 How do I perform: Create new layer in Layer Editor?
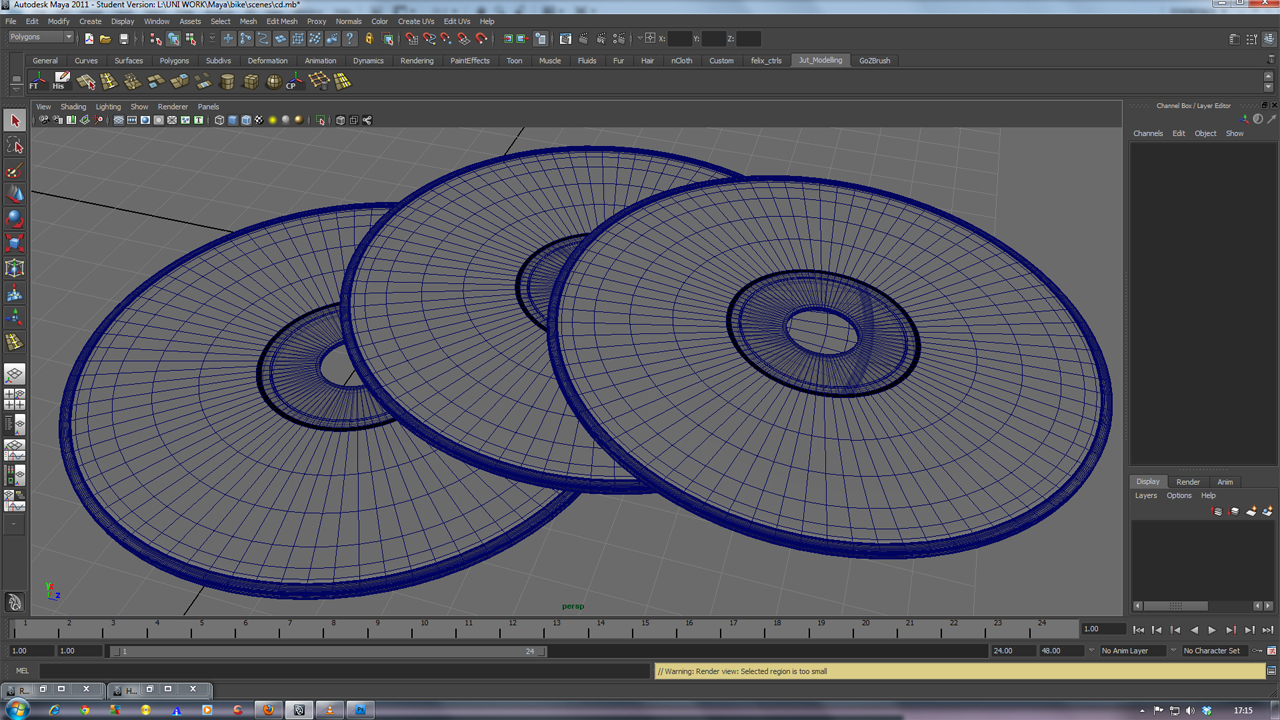1250,511
